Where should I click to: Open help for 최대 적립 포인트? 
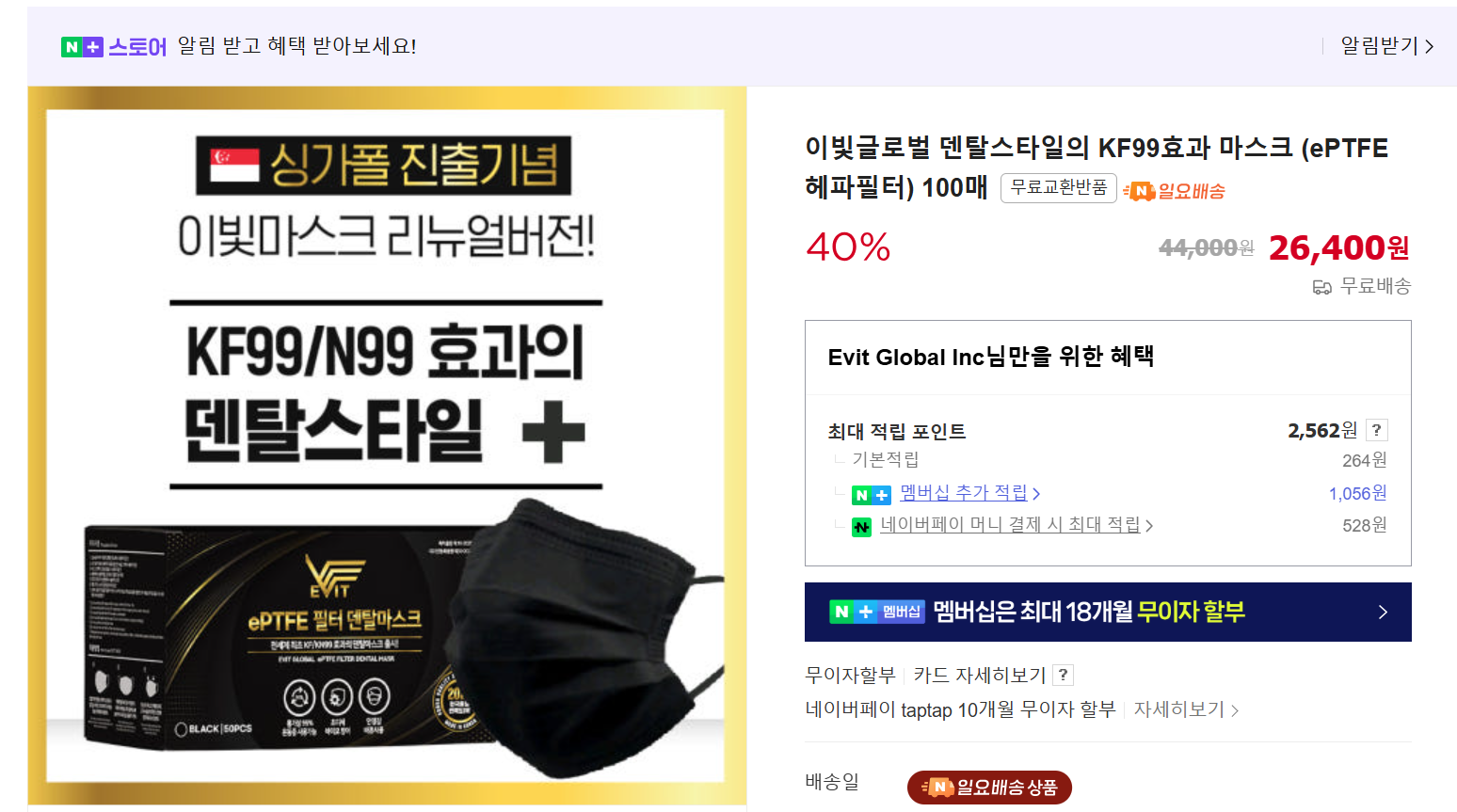tap(1376, 430)
